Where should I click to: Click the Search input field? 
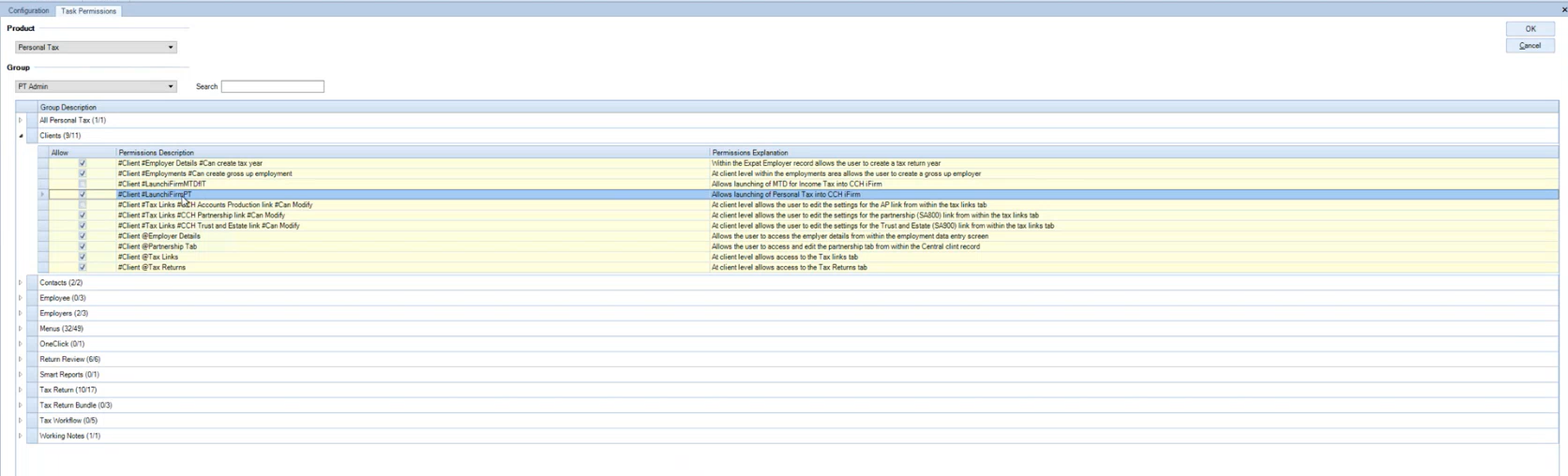pos(273,86)
